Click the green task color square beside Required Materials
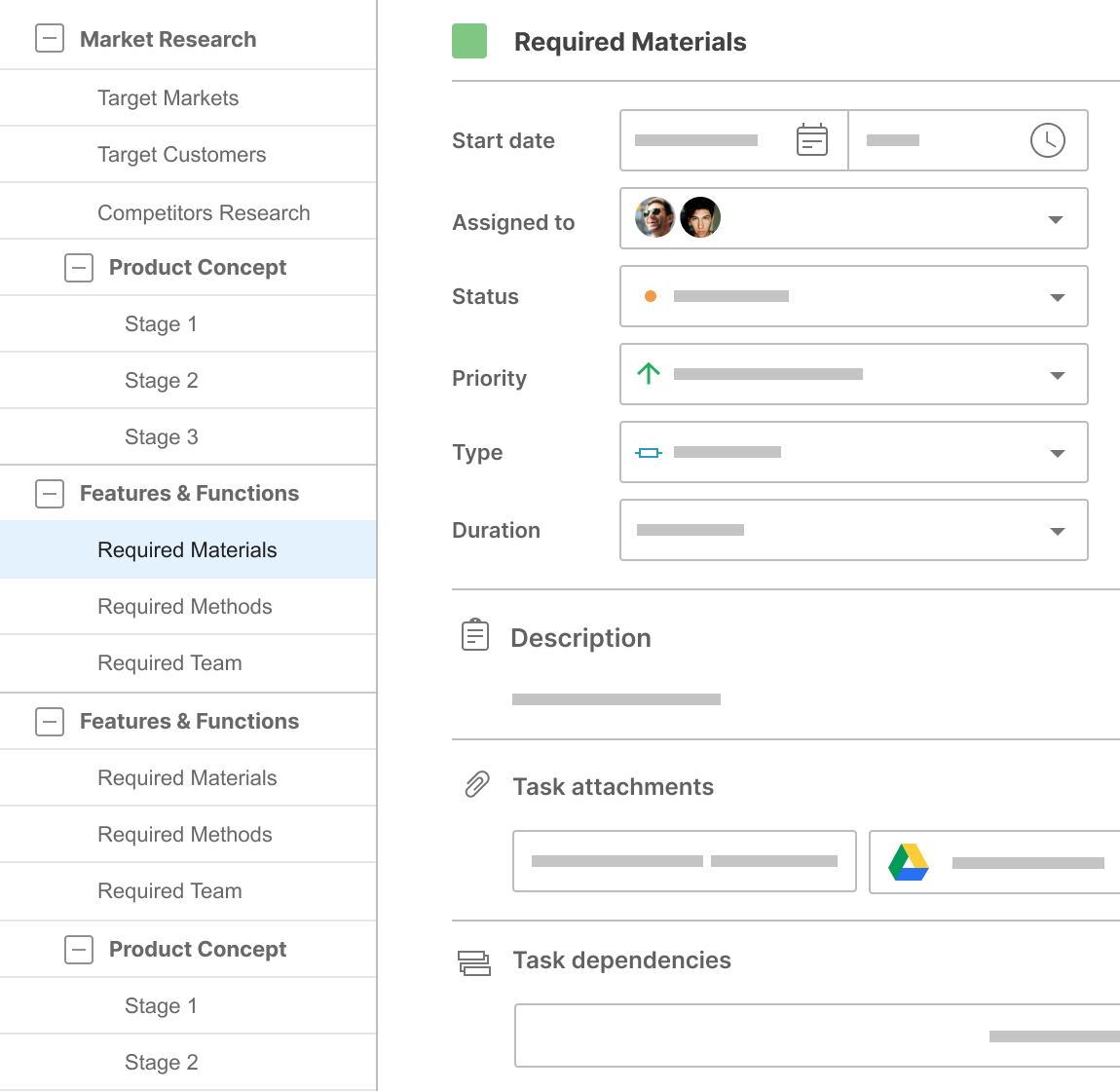 click(470, 41)
